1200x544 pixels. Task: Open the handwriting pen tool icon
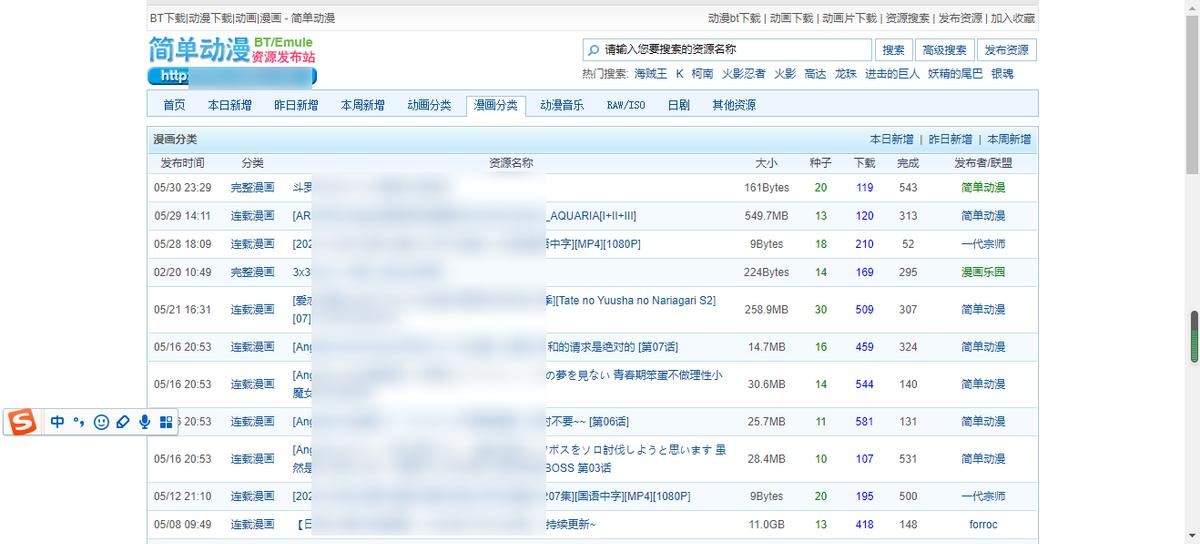tap(123, 423)
